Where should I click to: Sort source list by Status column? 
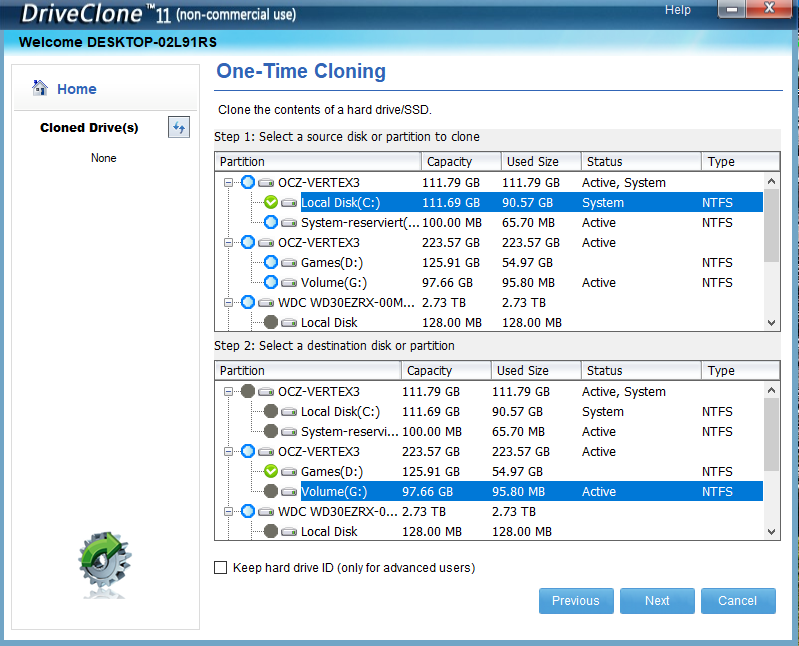[x=641, y=162]
